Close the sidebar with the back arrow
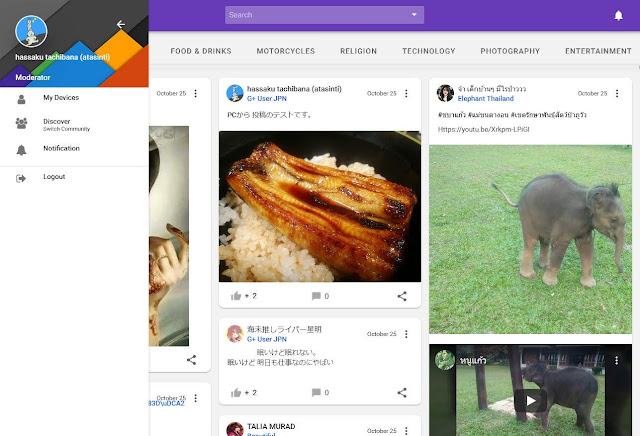 pos(120,24)
